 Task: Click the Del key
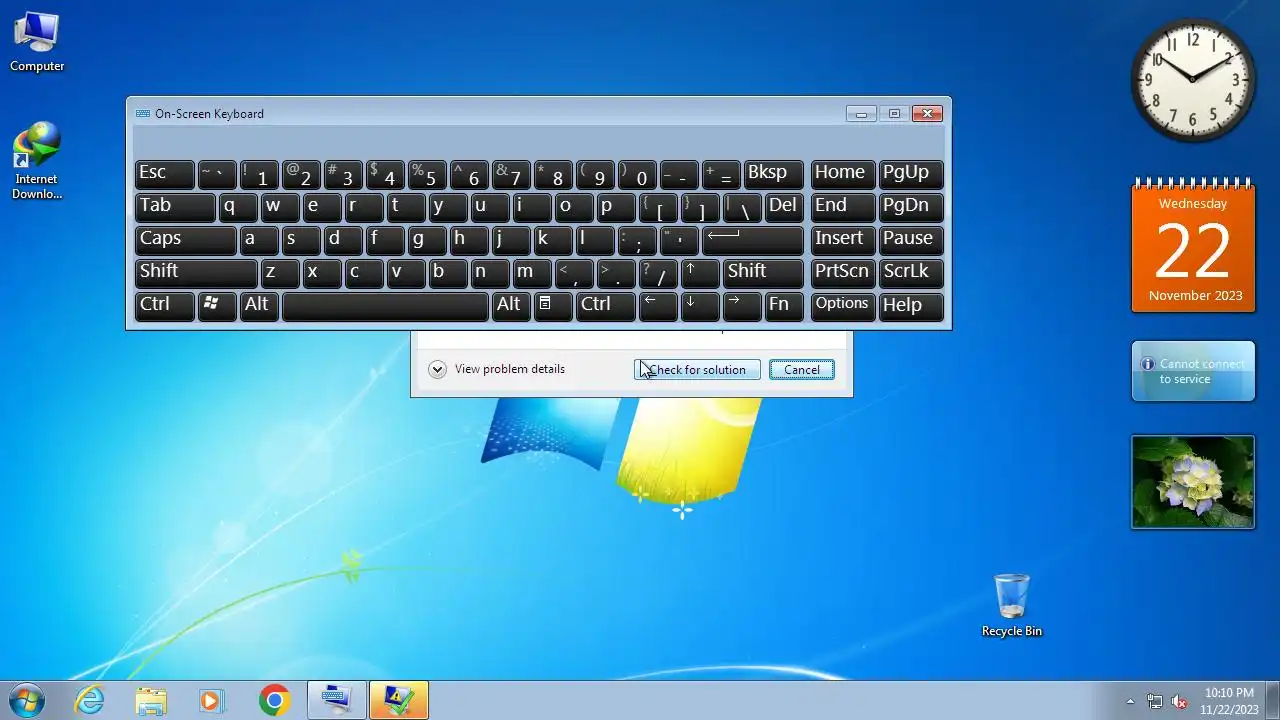(784, 207)
